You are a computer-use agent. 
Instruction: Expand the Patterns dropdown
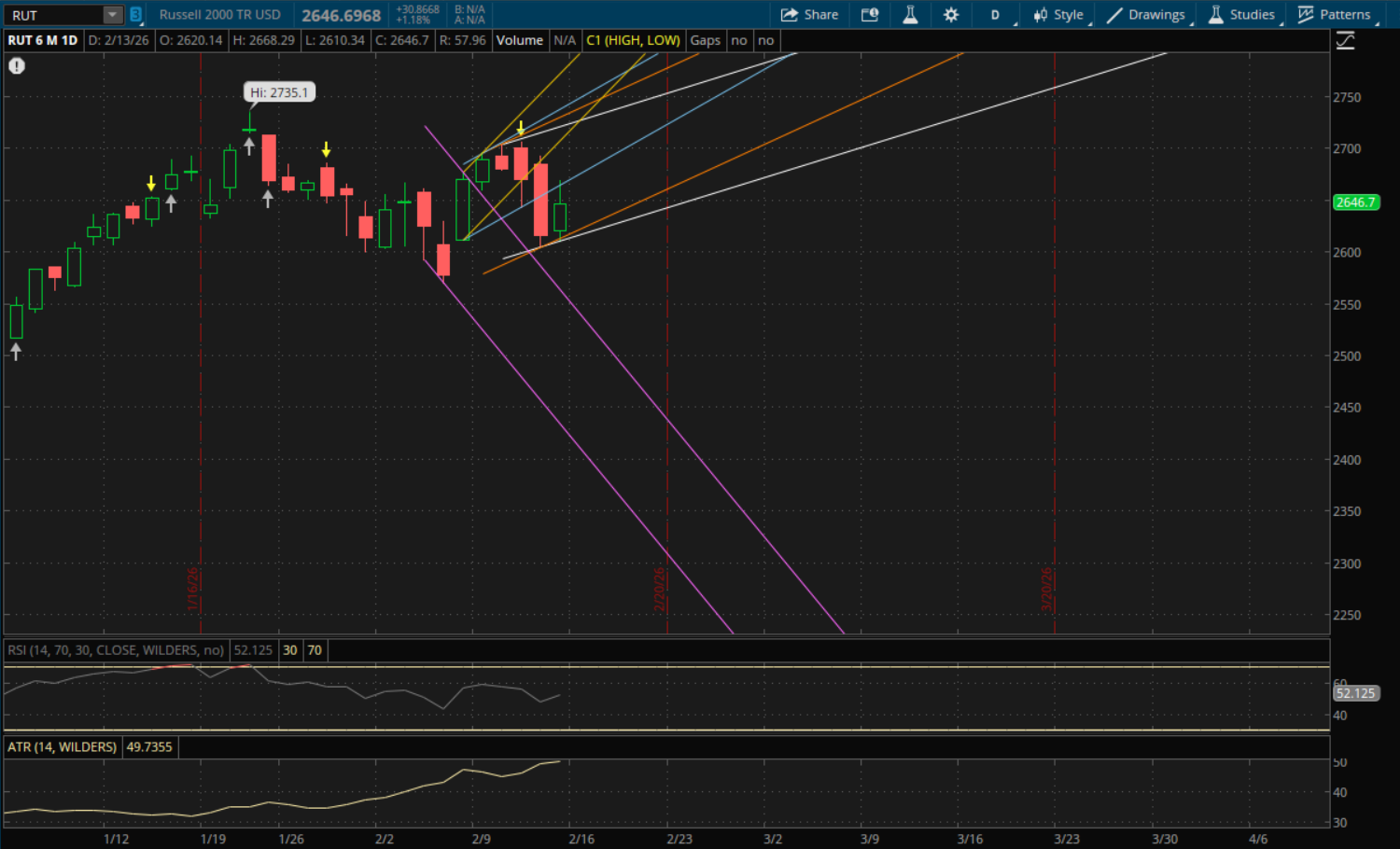point(1335,15)
